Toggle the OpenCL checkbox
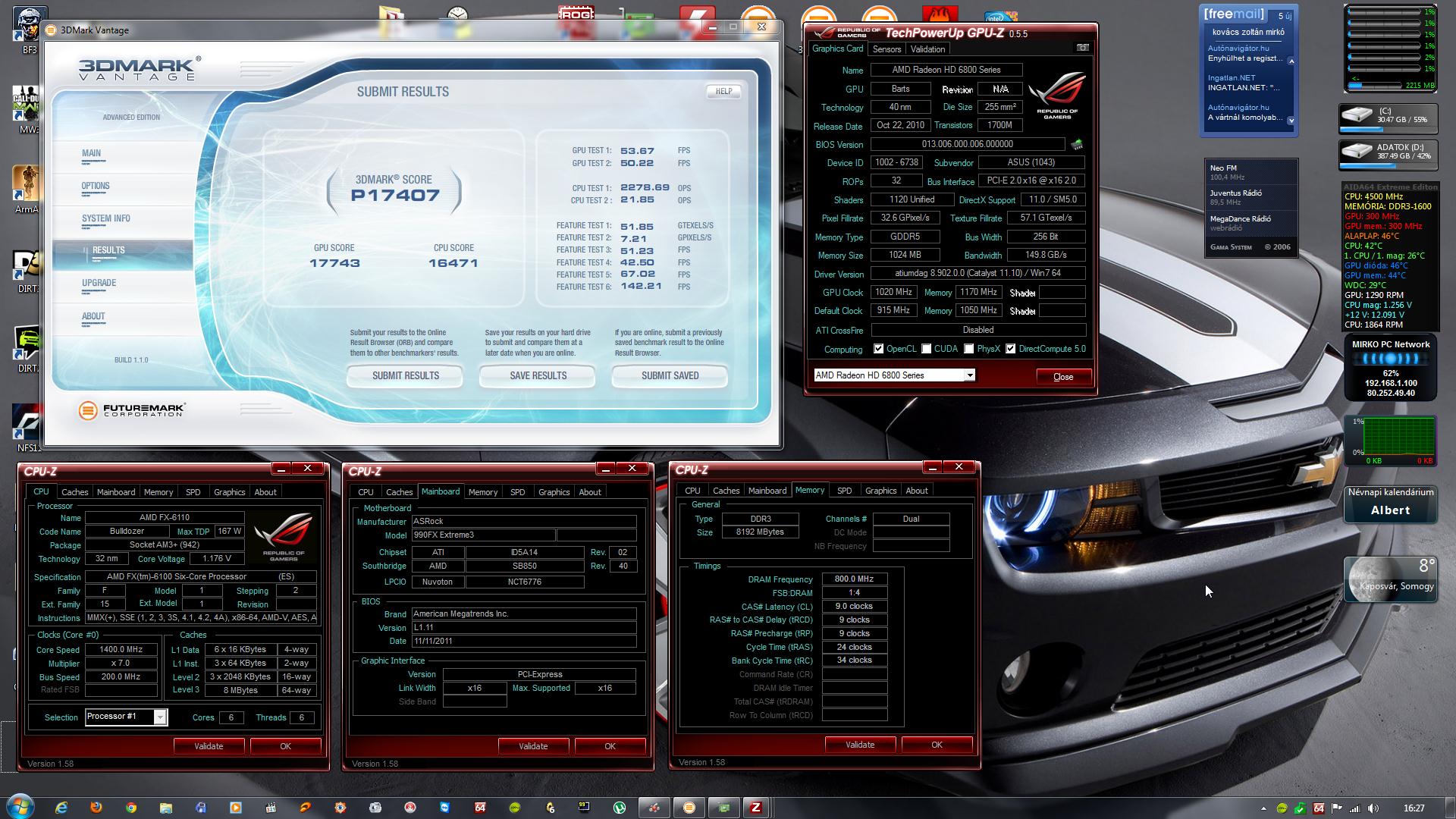The image size is (1456, 819). pos(878,349)
